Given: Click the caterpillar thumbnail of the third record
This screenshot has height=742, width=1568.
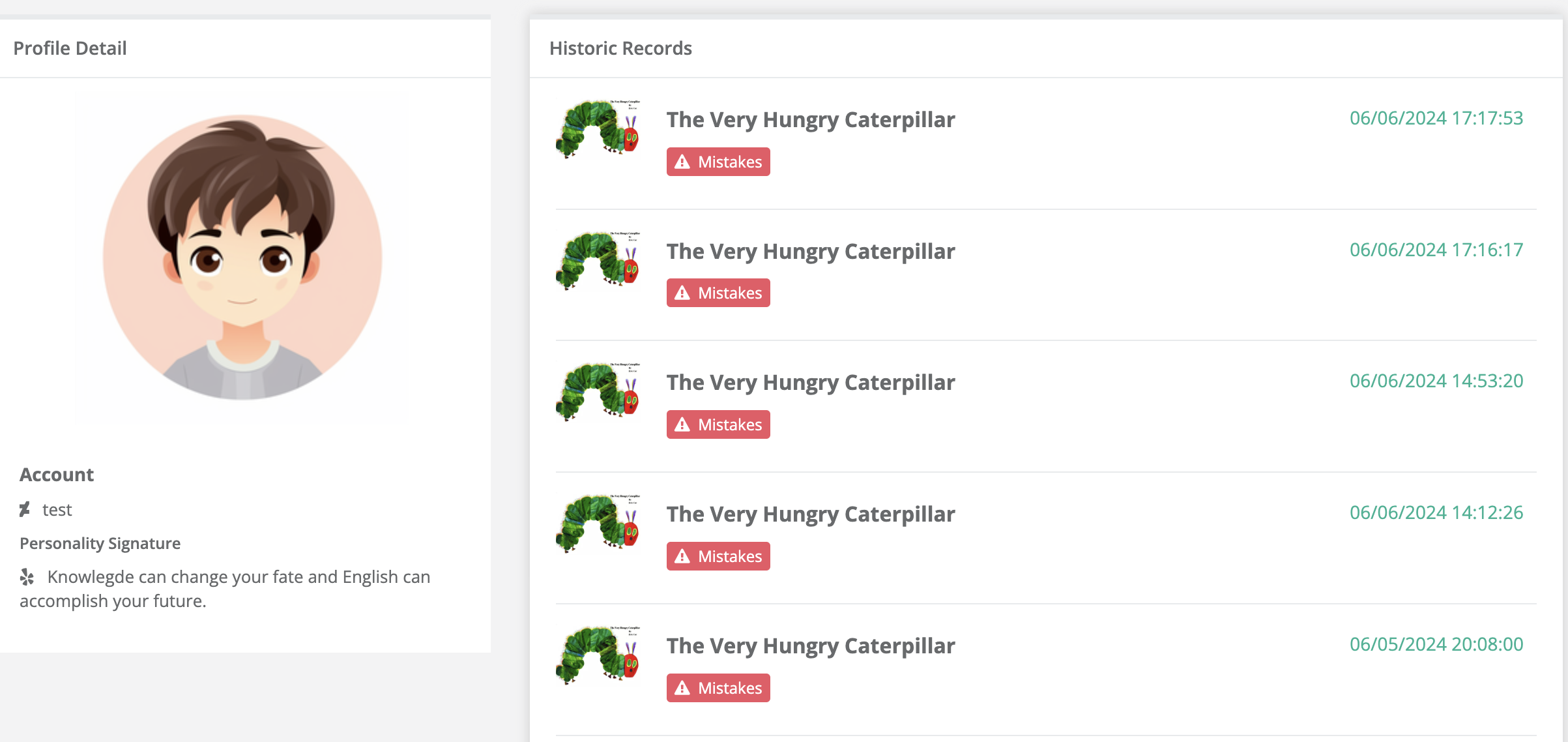Looking at the screenshot, I should (x=598, y=393).
